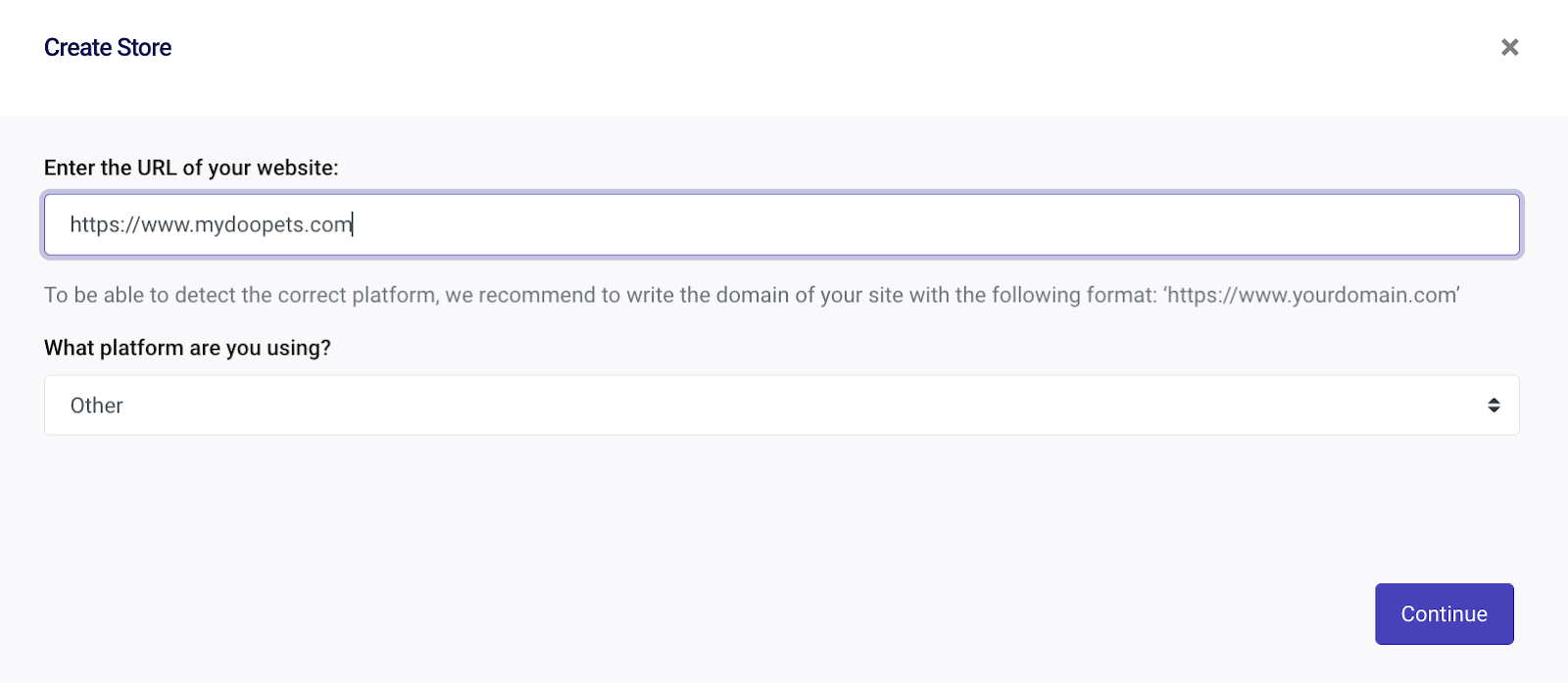The image size is (1568, 683).
Task: Open the platform dropdown showing Other
Action: (781, 405)
